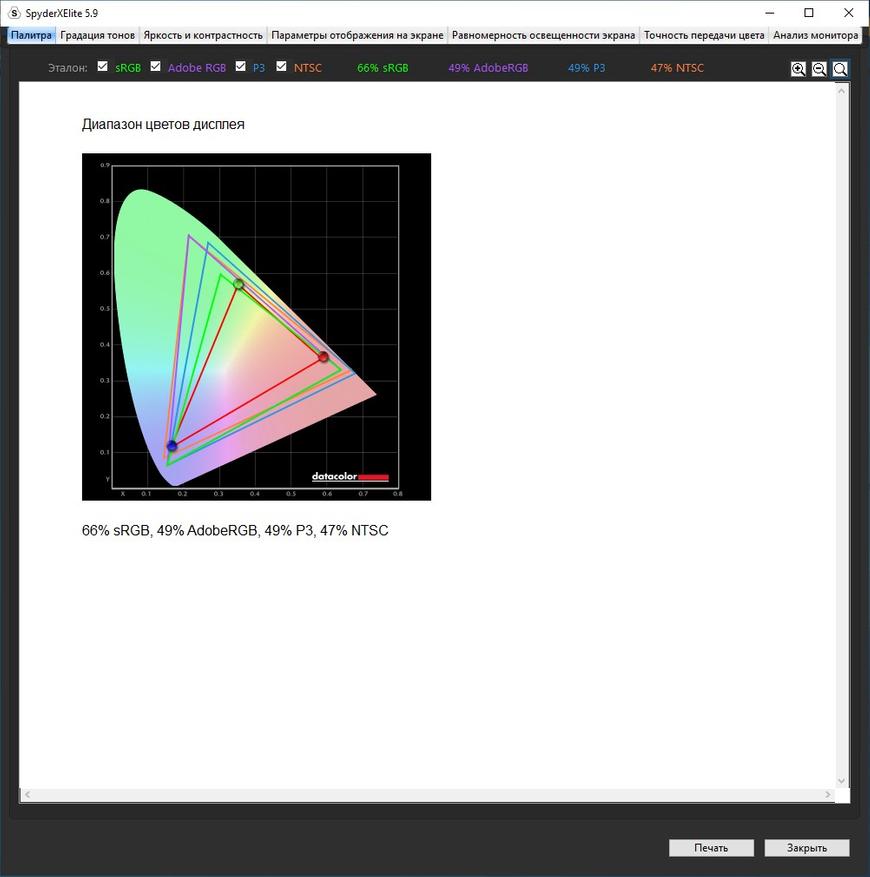Click the Эталон label

68,68
